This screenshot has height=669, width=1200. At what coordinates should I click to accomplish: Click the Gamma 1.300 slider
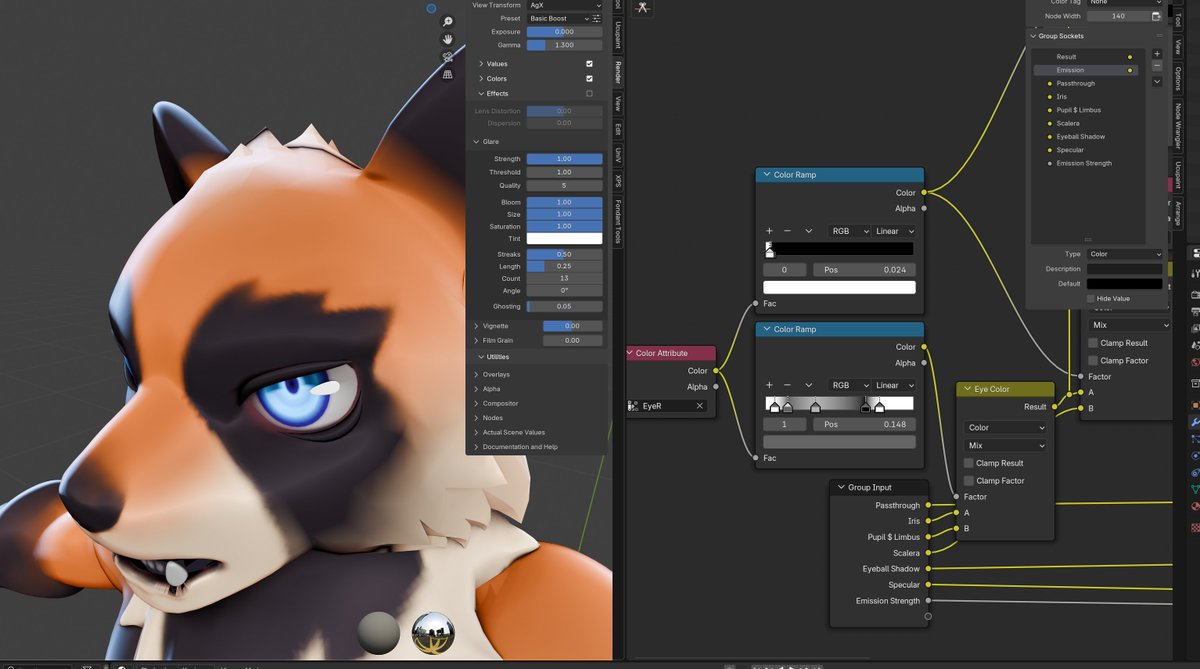564,45
